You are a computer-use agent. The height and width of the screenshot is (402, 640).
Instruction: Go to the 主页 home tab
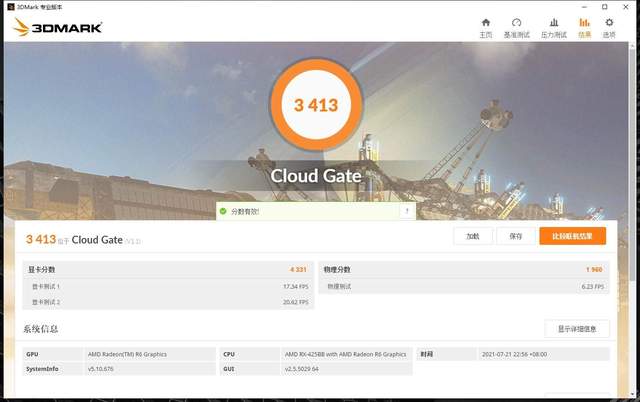click(x=486, y=28)
